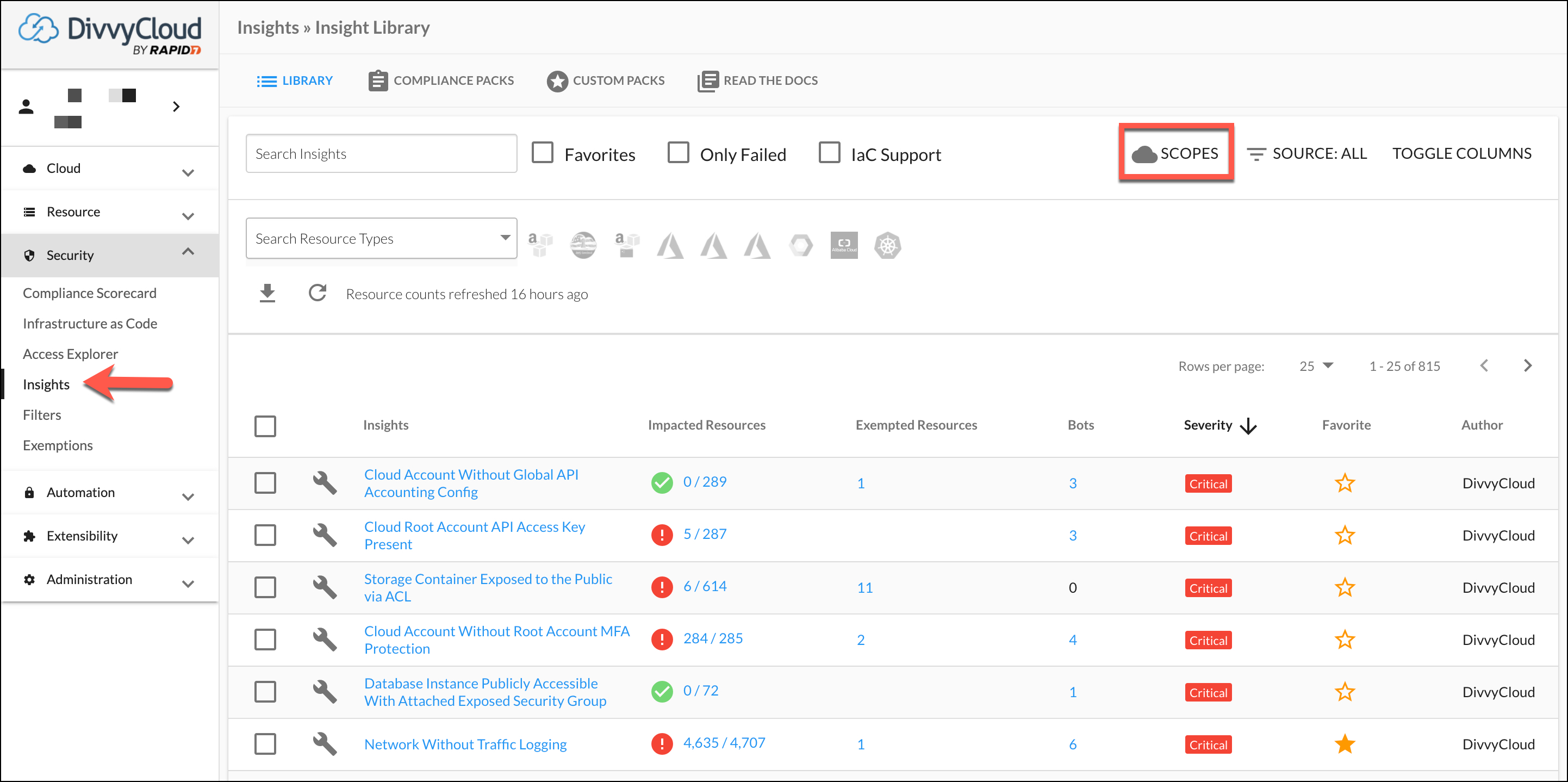
Task: Expand the user profile chevron
Action: pyautogui.click(x=176, y=107)
